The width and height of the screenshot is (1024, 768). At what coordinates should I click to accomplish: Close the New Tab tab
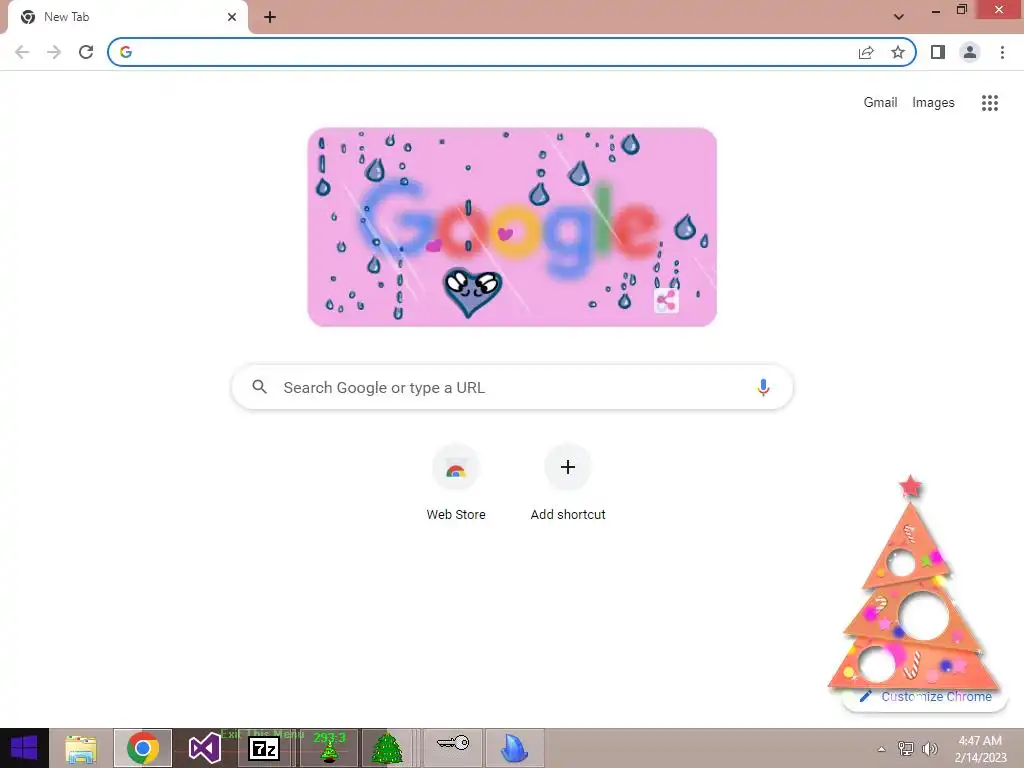(232, 17)
